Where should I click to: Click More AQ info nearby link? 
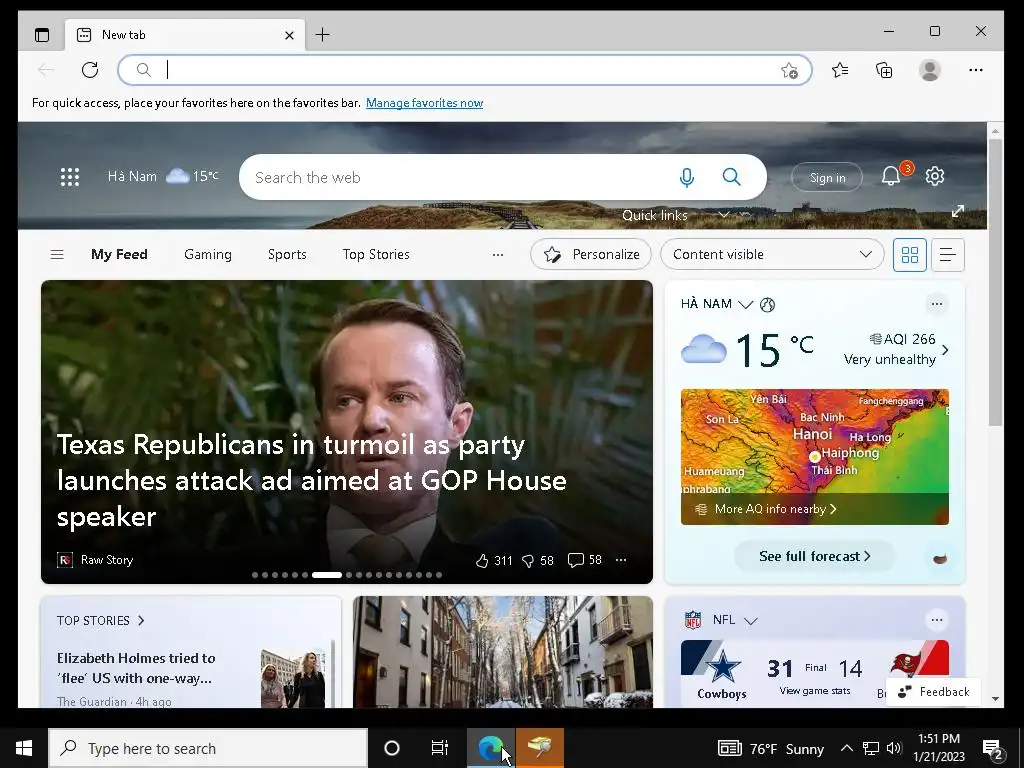point(775,509)
